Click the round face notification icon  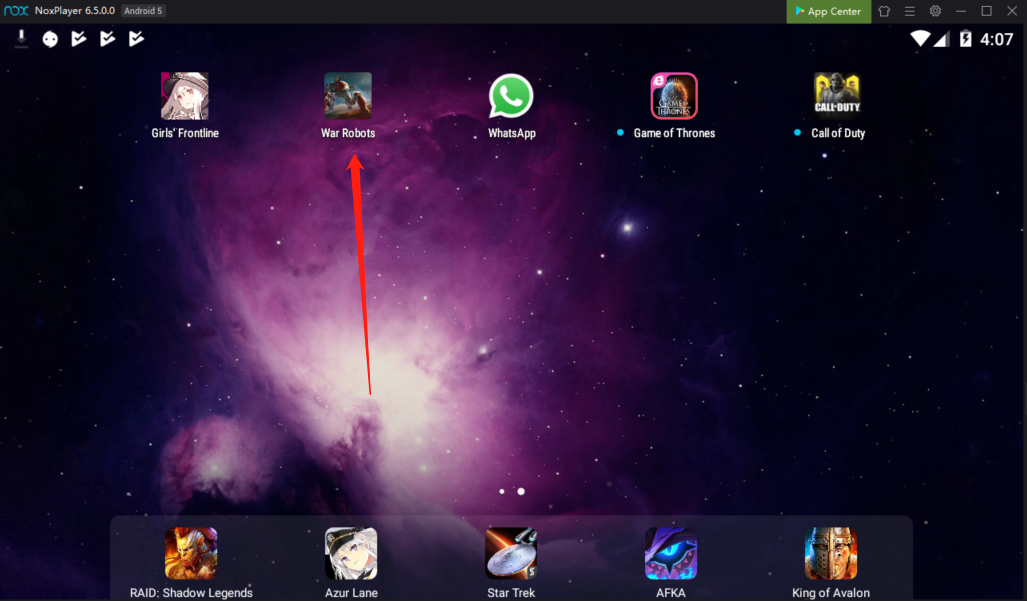point(50,39)
